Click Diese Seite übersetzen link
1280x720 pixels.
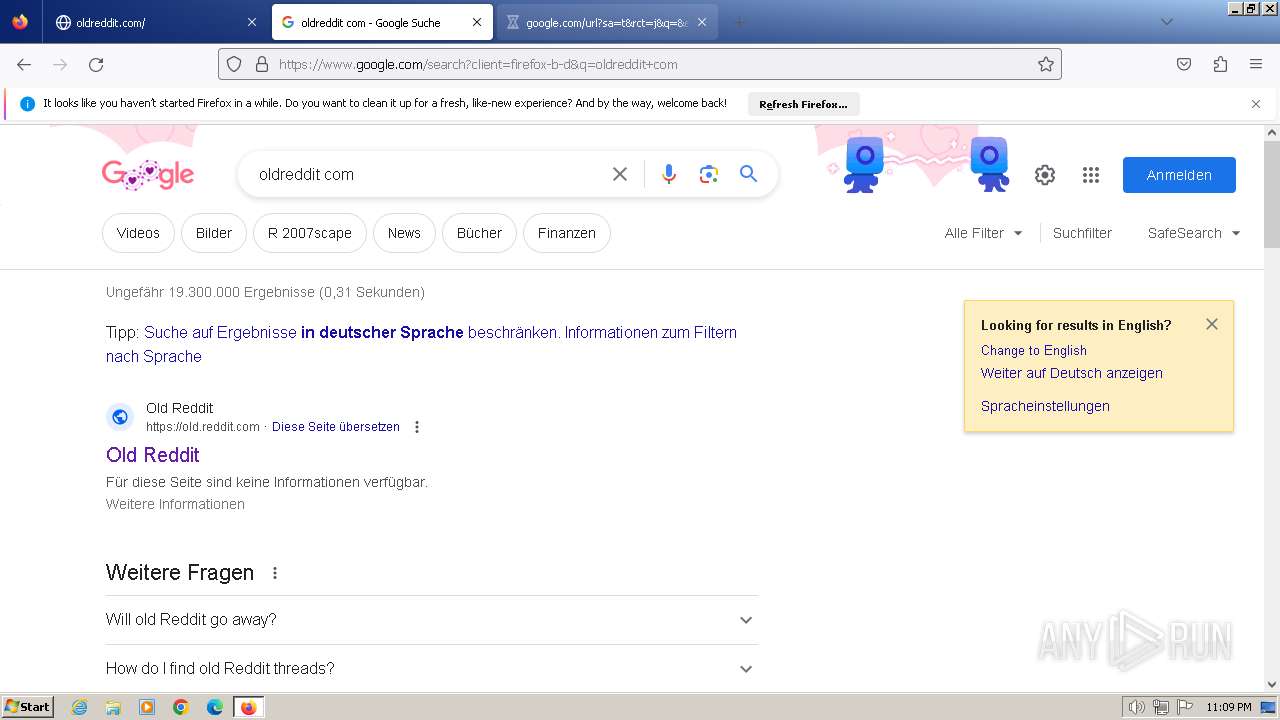[x=336, y=427]
